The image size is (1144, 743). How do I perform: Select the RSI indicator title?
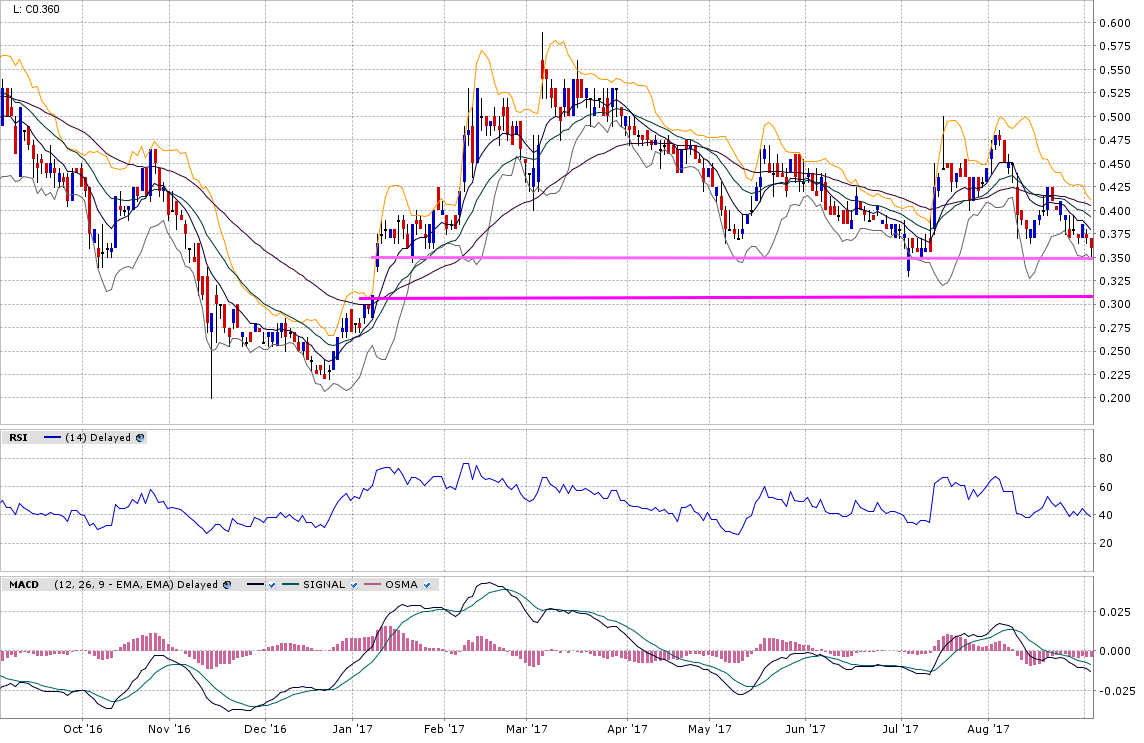point(17,438)
